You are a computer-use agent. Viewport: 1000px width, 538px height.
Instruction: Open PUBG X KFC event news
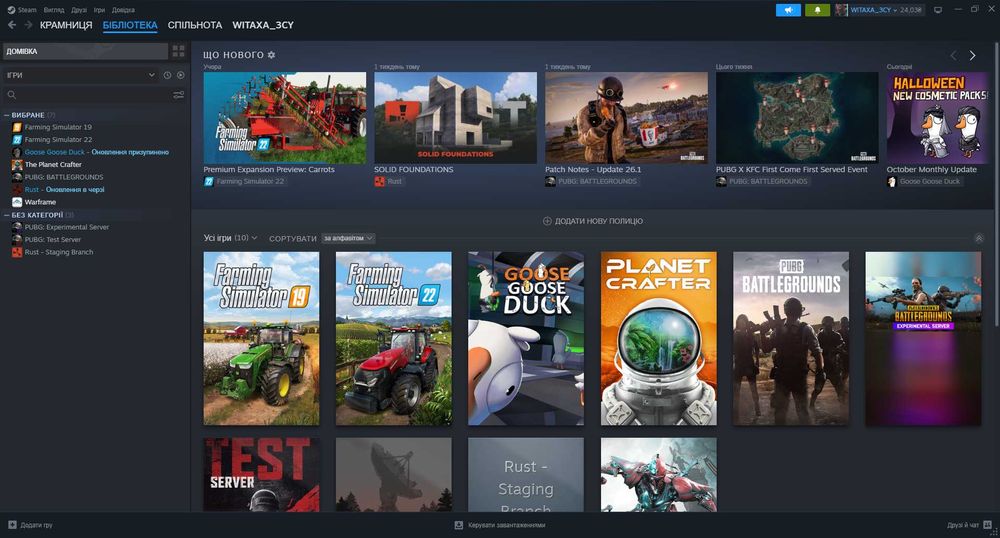[x=797, y=118]
